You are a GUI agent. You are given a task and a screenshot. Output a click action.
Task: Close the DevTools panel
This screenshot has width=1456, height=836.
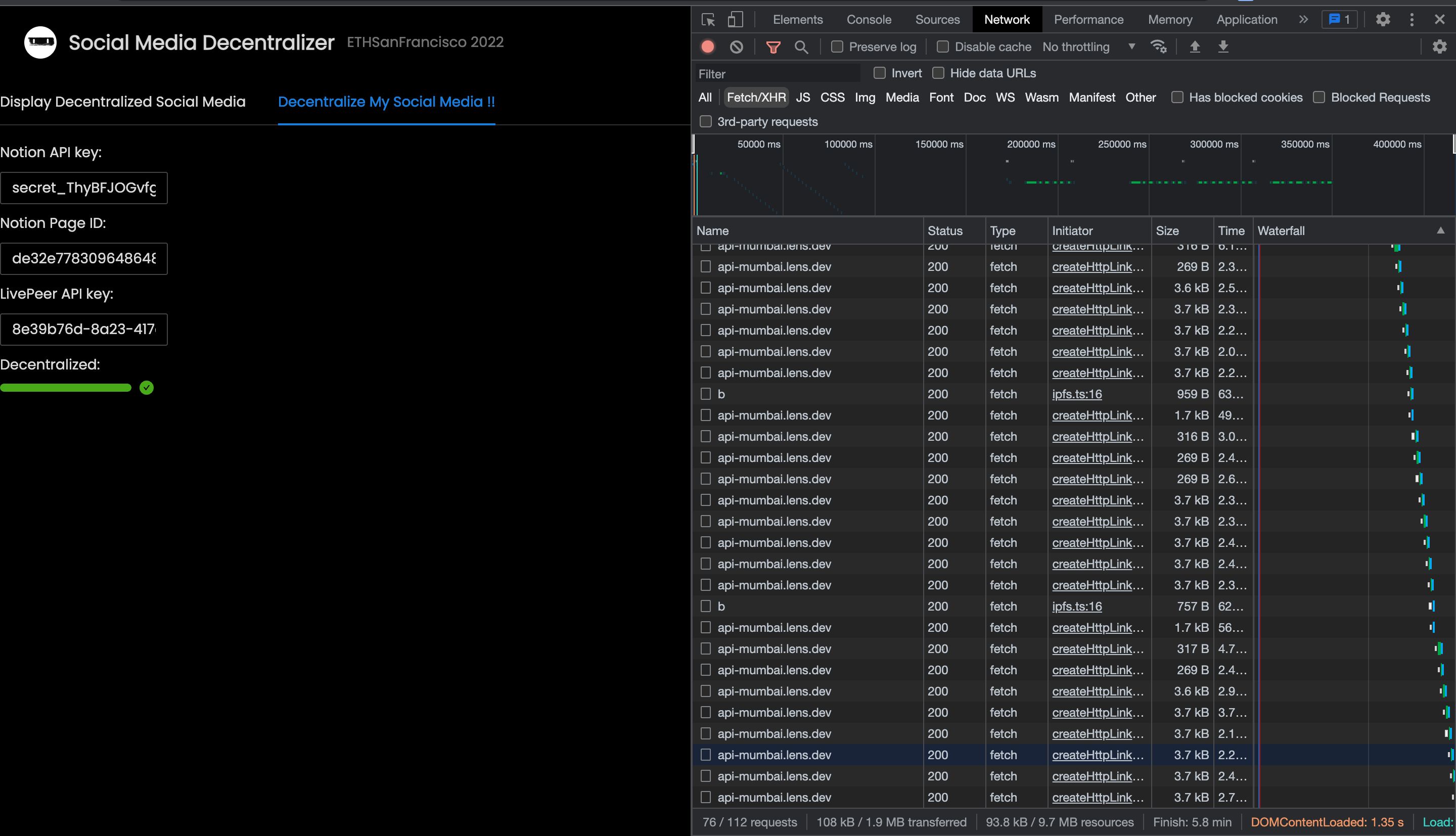point(1439,20)
